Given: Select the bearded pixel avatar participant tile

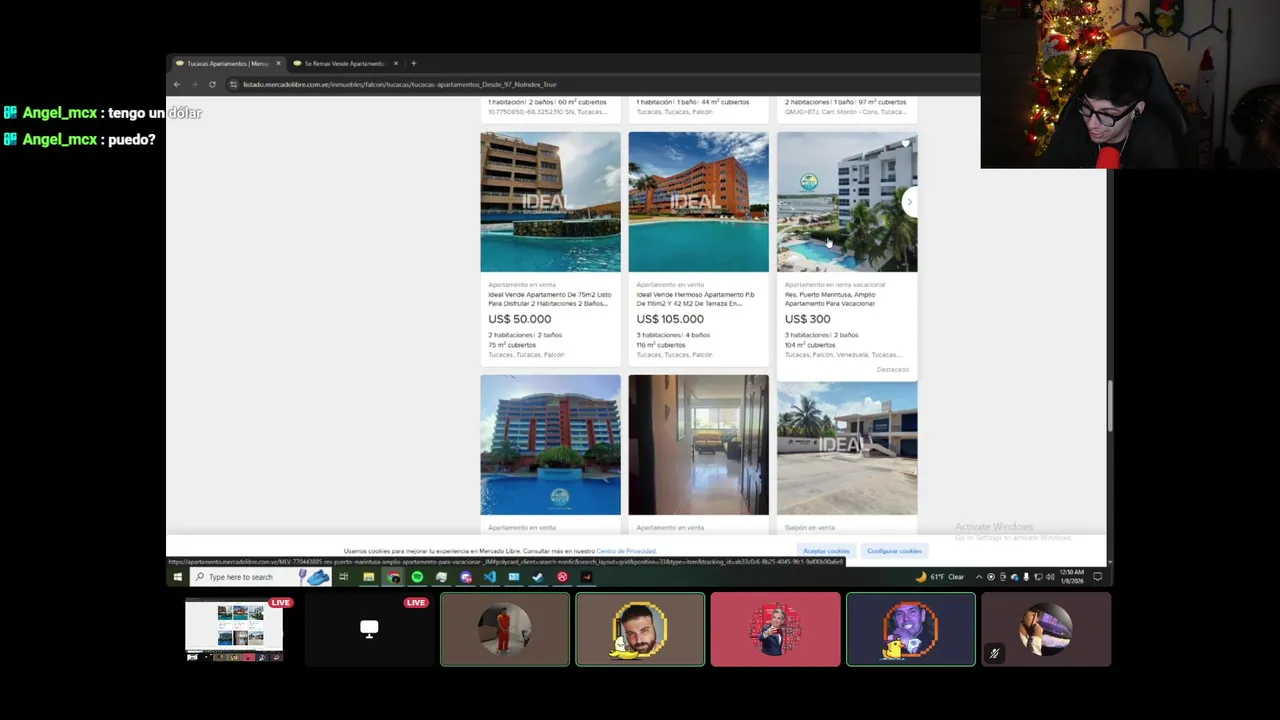Looking at the screenshot, I should [640, 630].
